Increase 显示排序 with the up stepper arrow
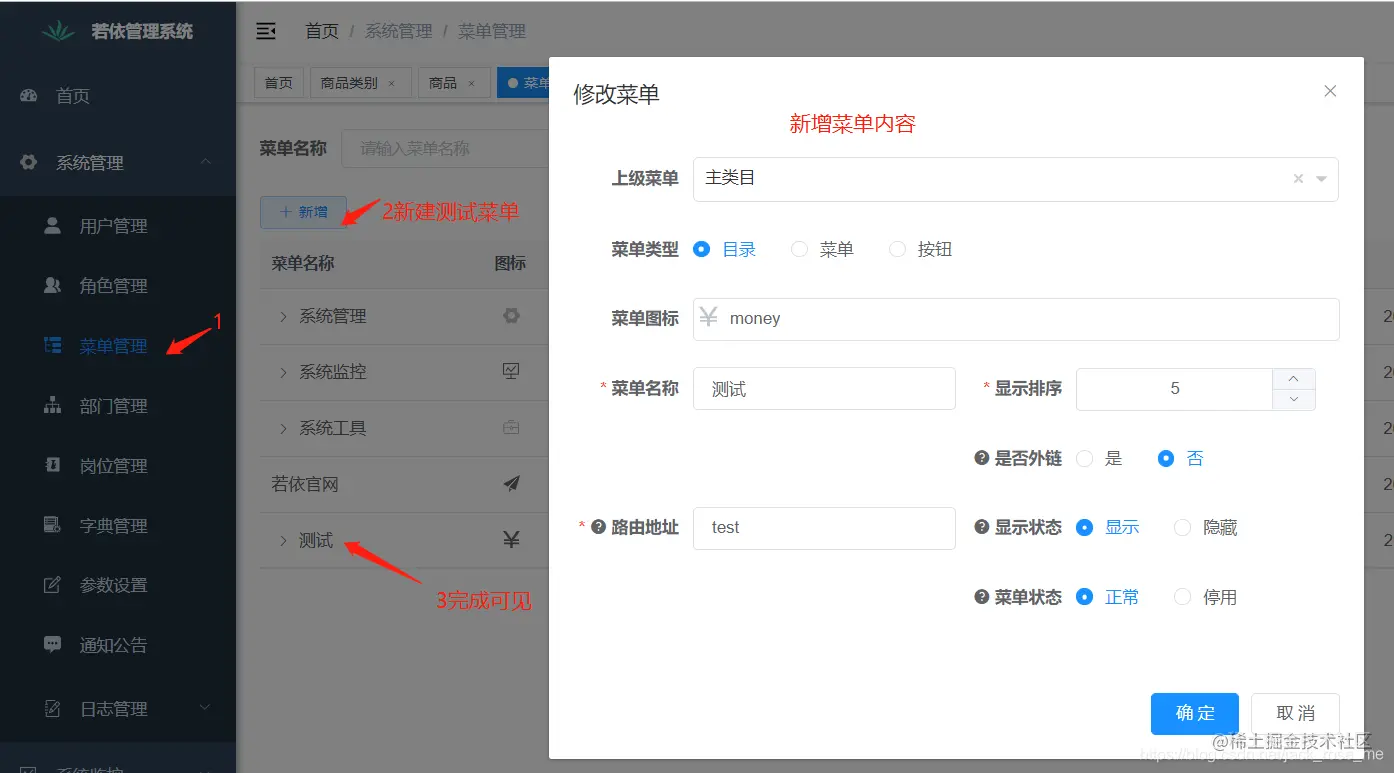The width and height of the screenshot is (1394, 773). pyautogui.click(x=1293, y=379)
